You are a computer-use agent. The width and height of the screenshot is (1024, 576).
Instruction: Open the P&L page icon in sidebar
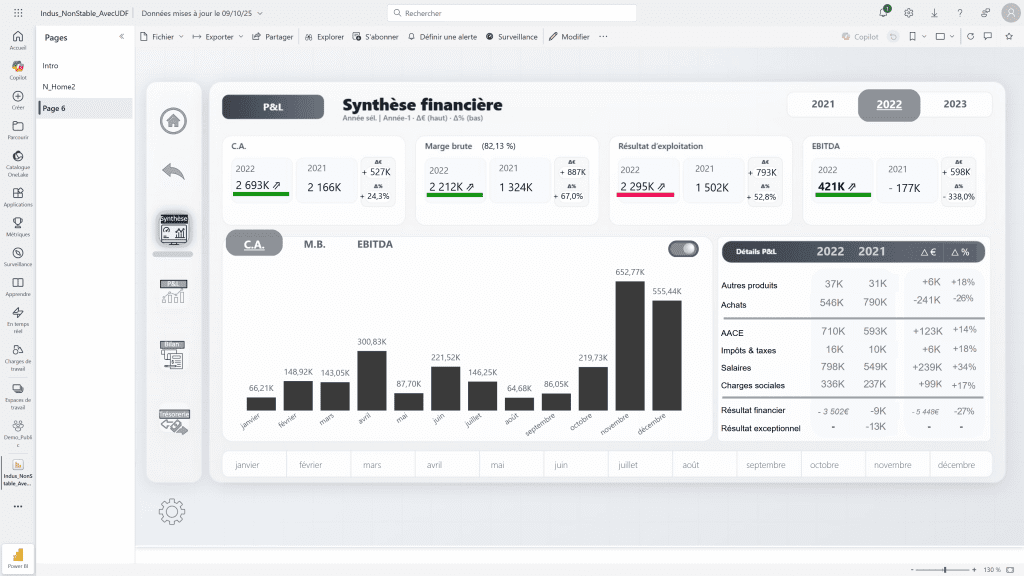point(173,292)
